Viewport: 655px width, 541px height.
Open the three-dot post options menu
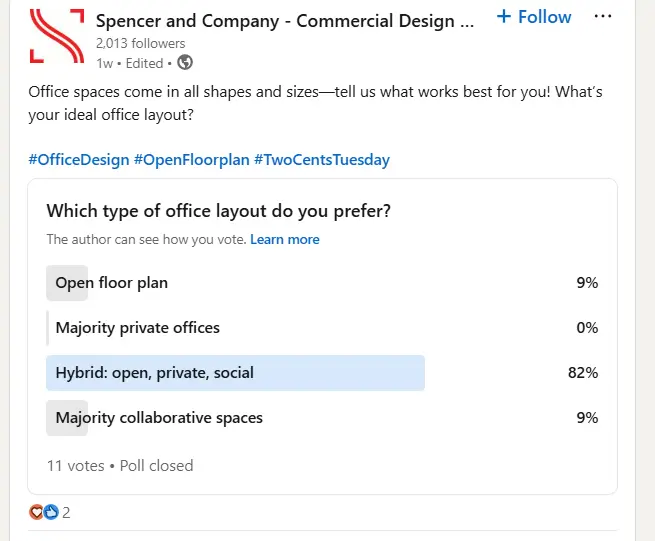point(603,17)
